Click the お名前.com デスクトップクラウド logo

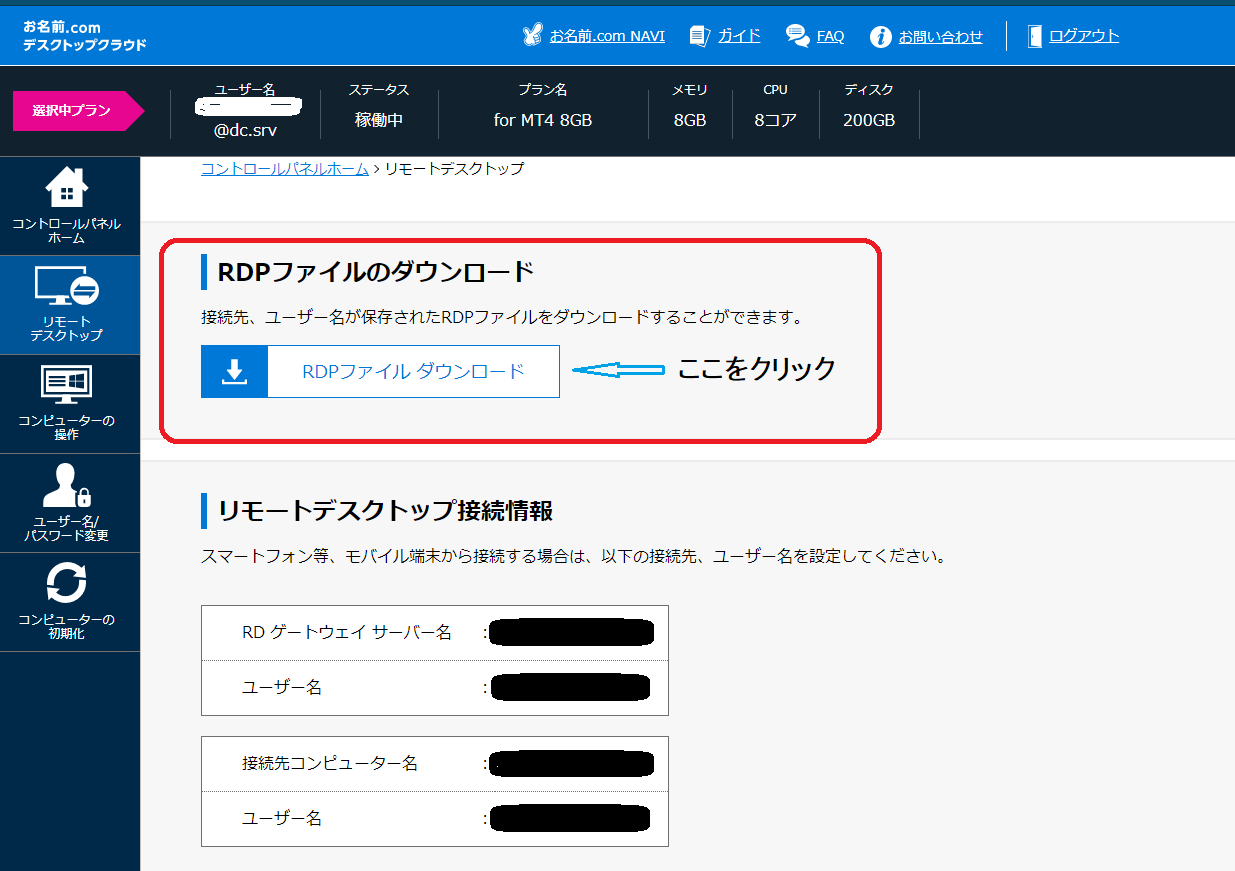point(84,36)
